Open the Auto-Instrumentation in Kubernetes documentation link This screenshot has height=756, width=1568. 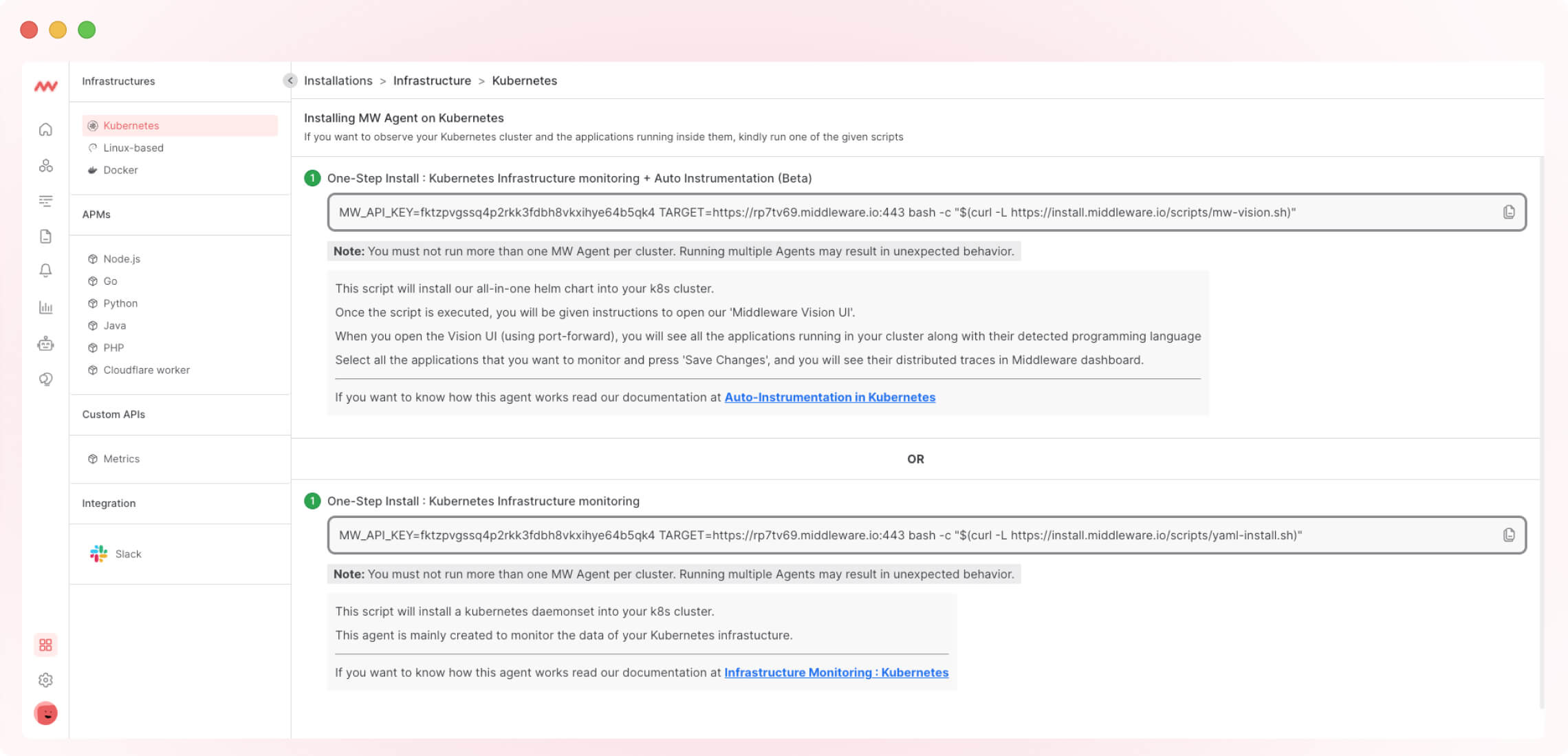[x=829, y=397]
